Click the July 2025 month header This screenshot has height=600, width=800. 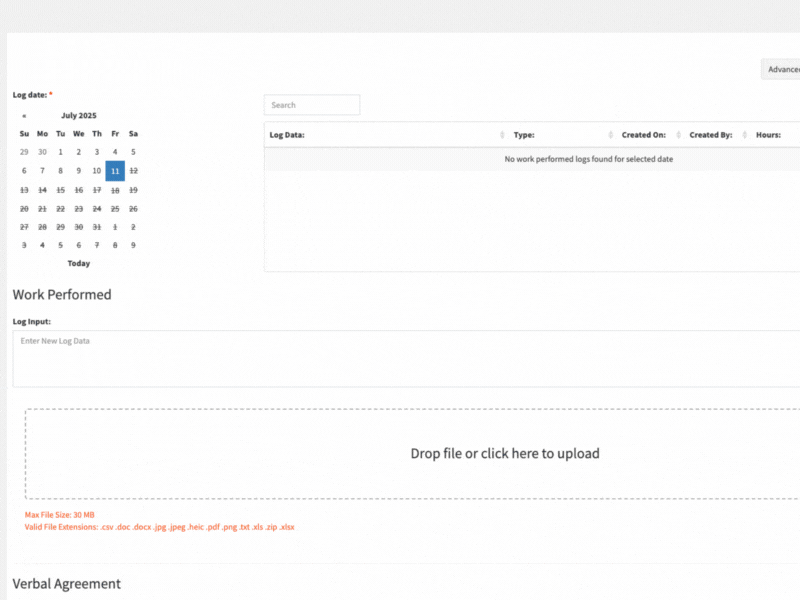[79, 116]
